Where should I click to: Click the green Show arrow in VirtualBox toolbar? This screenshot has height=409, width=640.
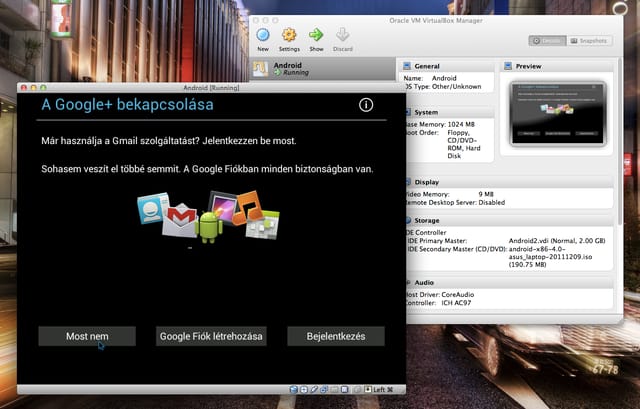pyautogui.click(x=316, y=35)
